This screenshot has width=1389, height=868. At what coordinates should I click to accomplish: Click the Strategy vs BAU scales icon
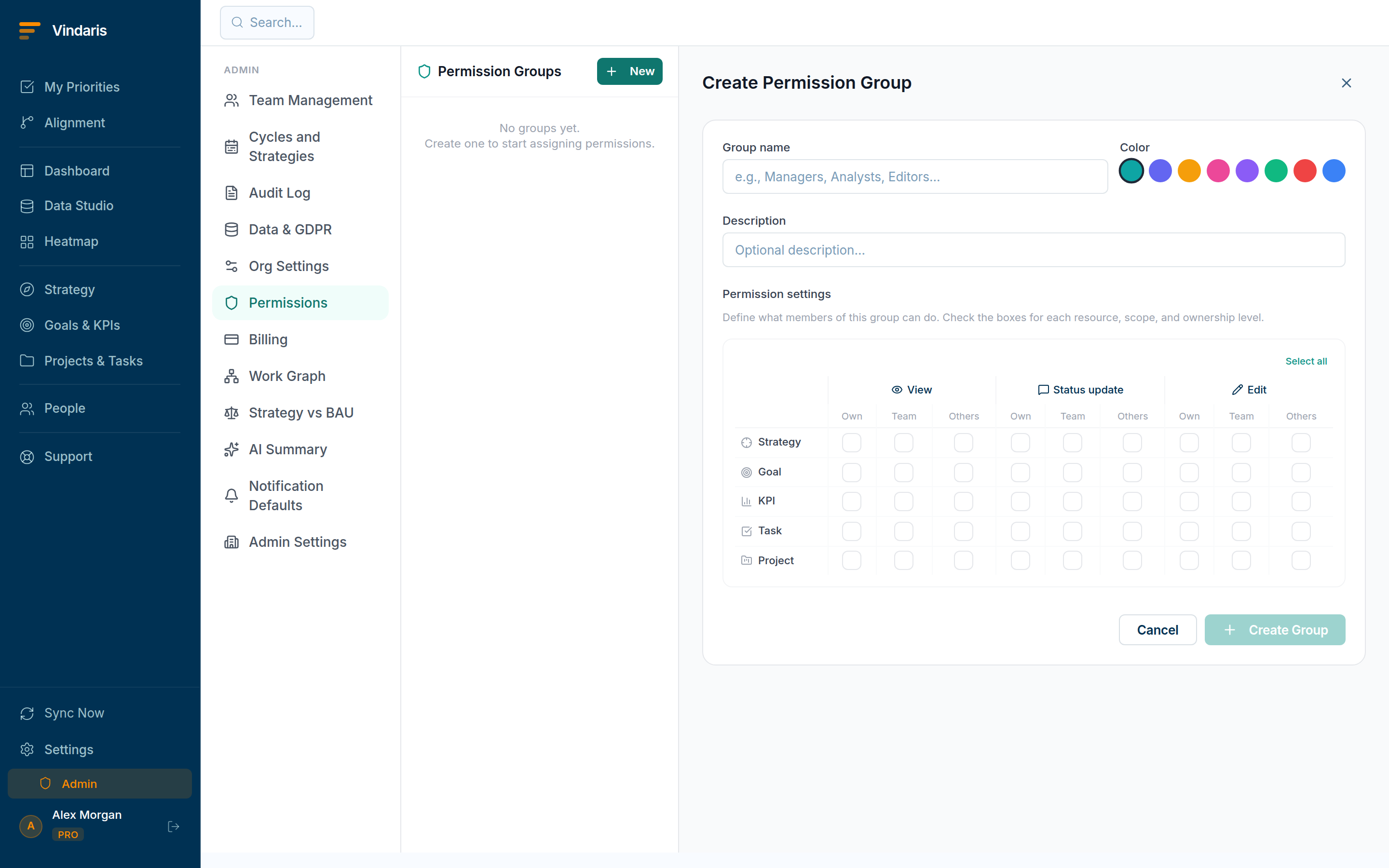coord(231,413)
